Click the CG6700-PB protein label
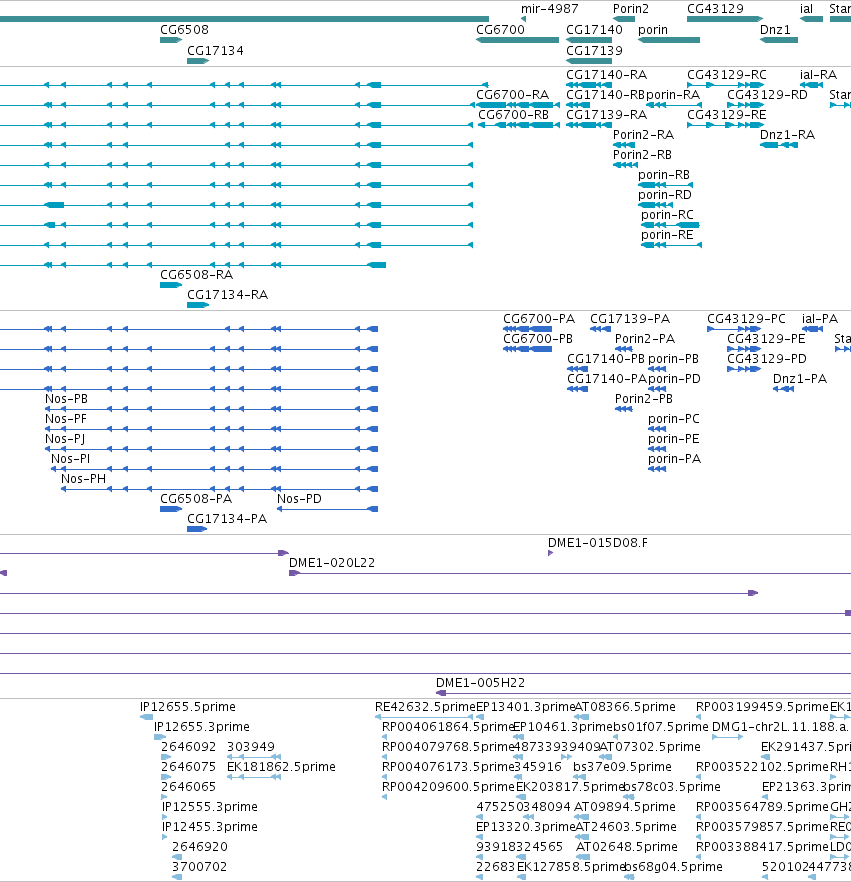Image resolution: width=851 pixels, height=882 pixels. (538, 339)
